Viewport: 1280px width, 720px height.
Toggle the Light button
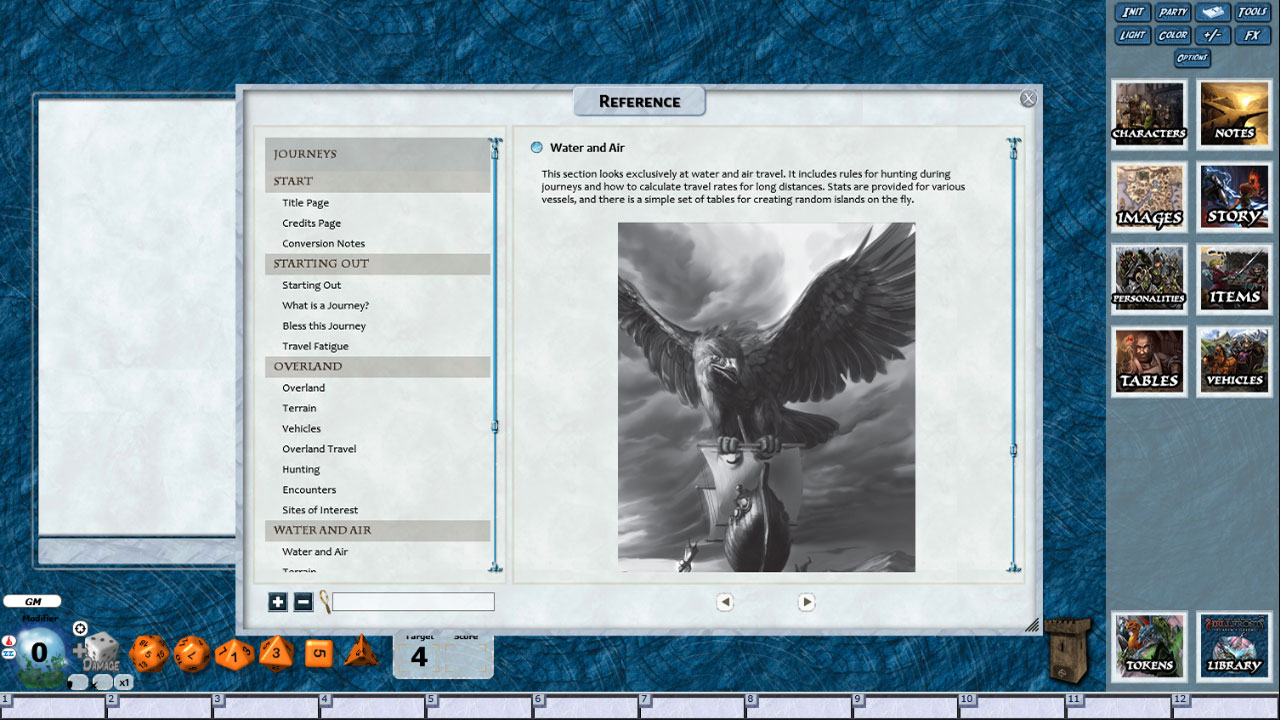[1132, 35]
